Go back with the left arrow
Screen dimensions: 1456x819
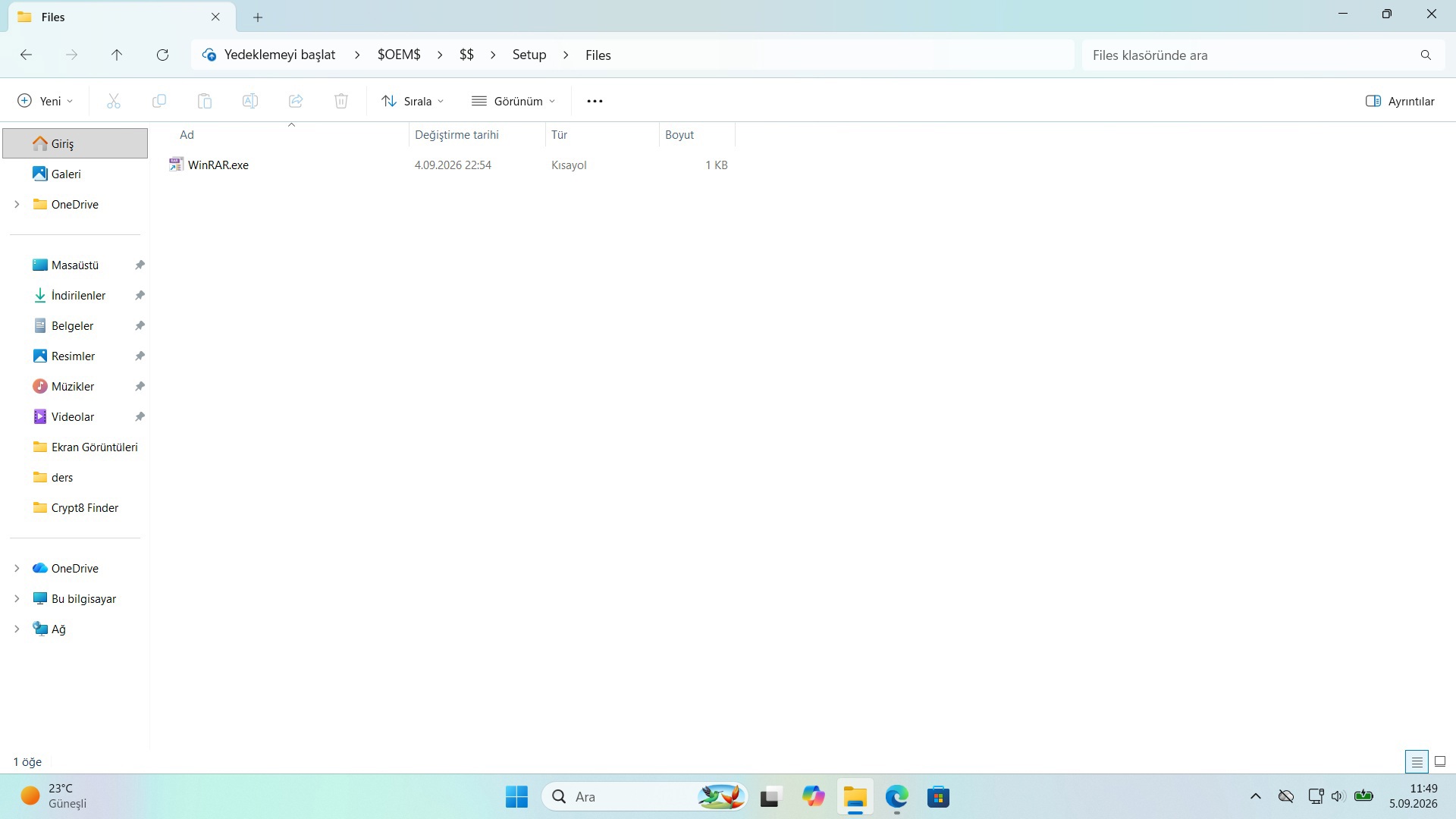coord(26,55)
